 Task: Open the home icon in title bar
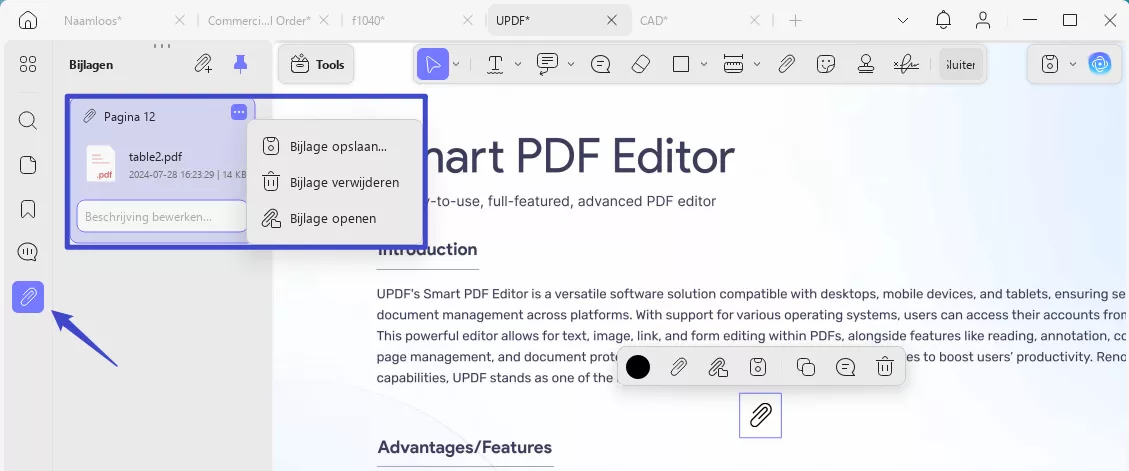pyautogui.click(x=27, y=20)
